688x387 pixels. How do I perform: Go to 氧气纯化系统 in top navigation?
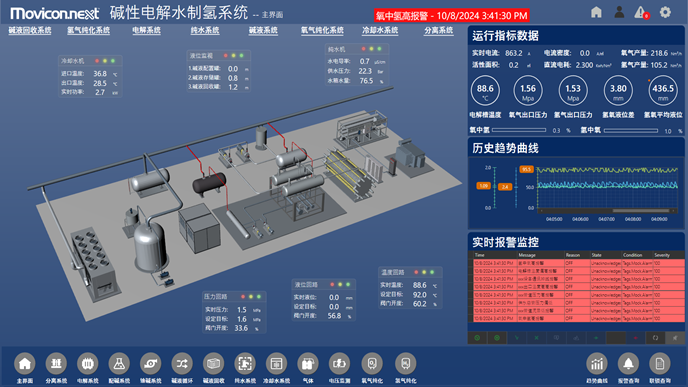click(322, 30)
